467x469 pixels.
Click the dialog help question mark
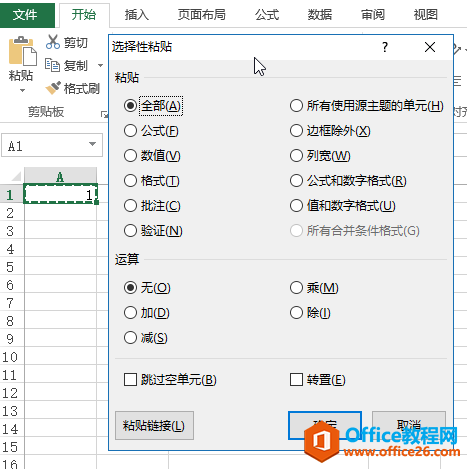pos(385,47)
